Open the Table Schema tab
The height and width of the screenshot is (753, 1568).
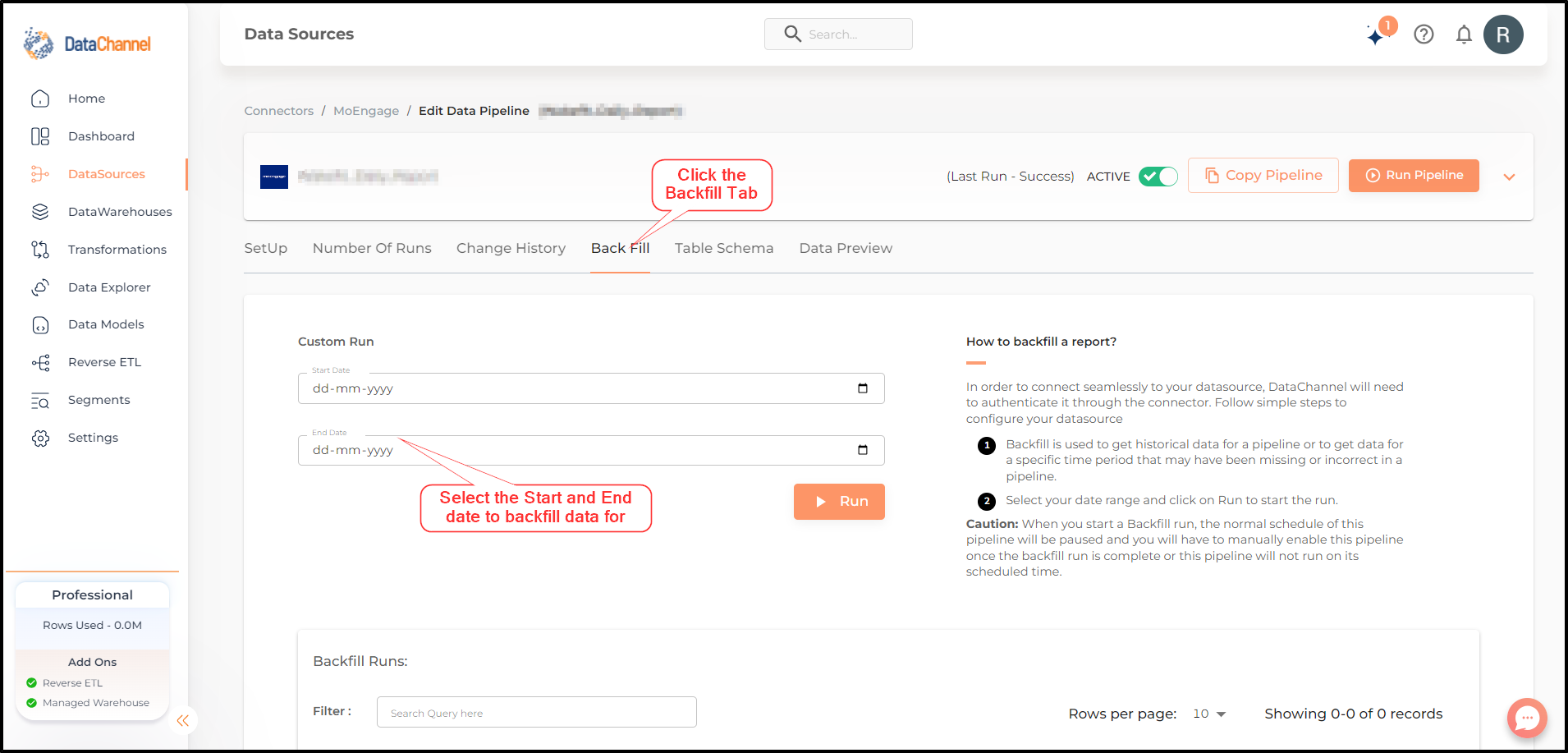point(724,248)
